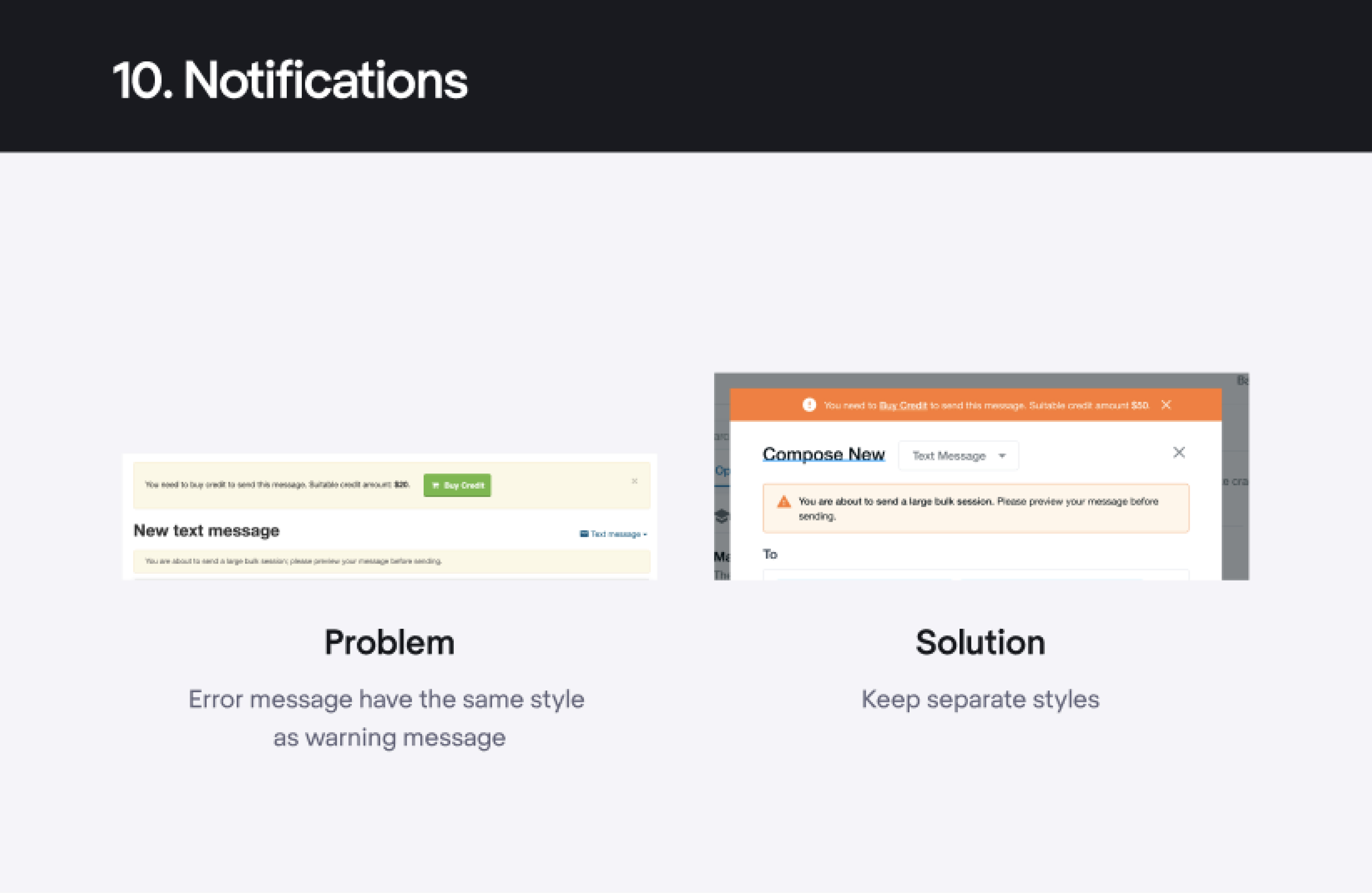This screenshot has height=893, width=1372.
Task: Close the Compose New modal with the X icon
Action: click(x=1179, y=453)
